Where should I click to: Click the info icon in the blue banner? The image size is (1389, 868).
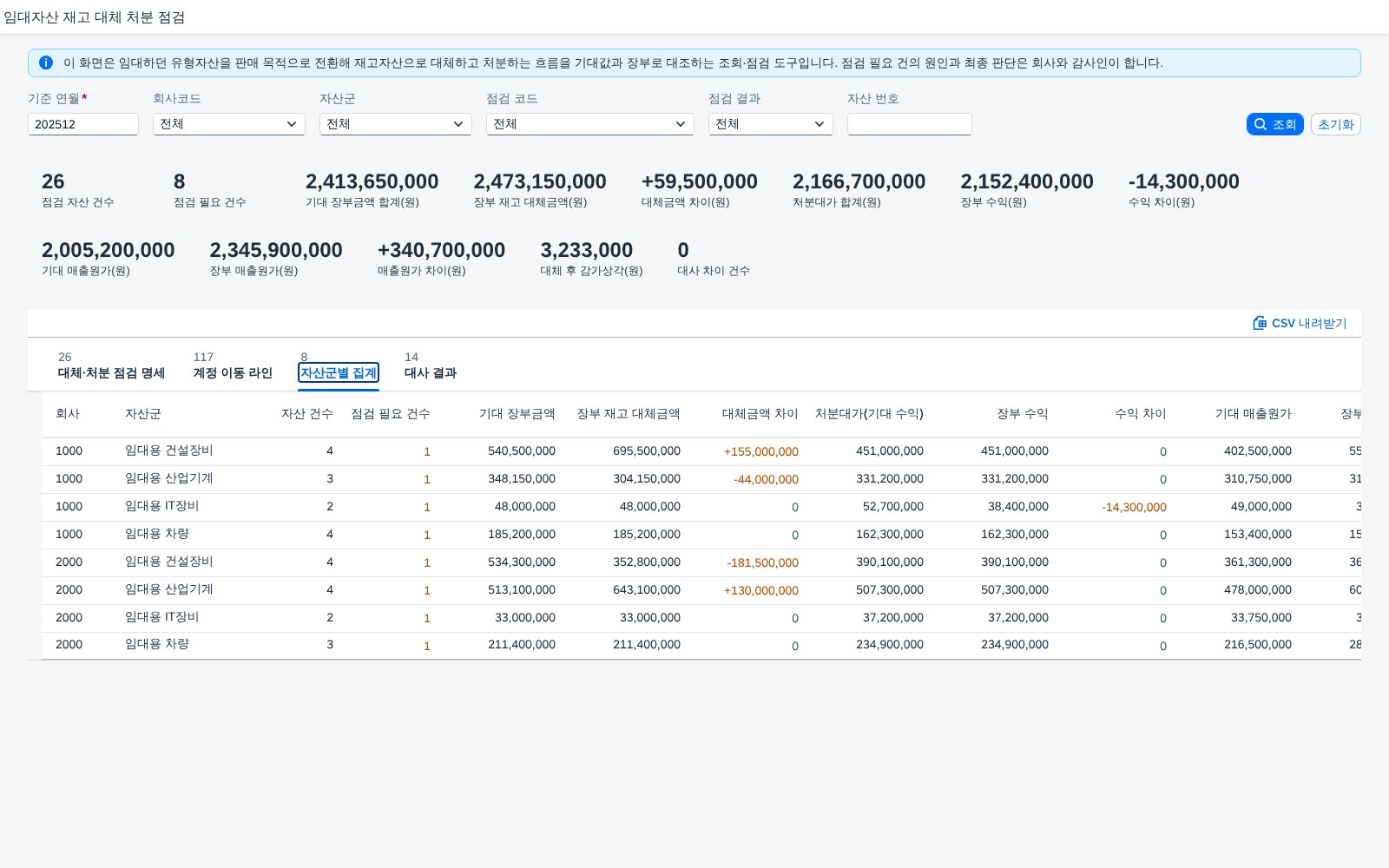pyautogui.click(x=46, y=62)
